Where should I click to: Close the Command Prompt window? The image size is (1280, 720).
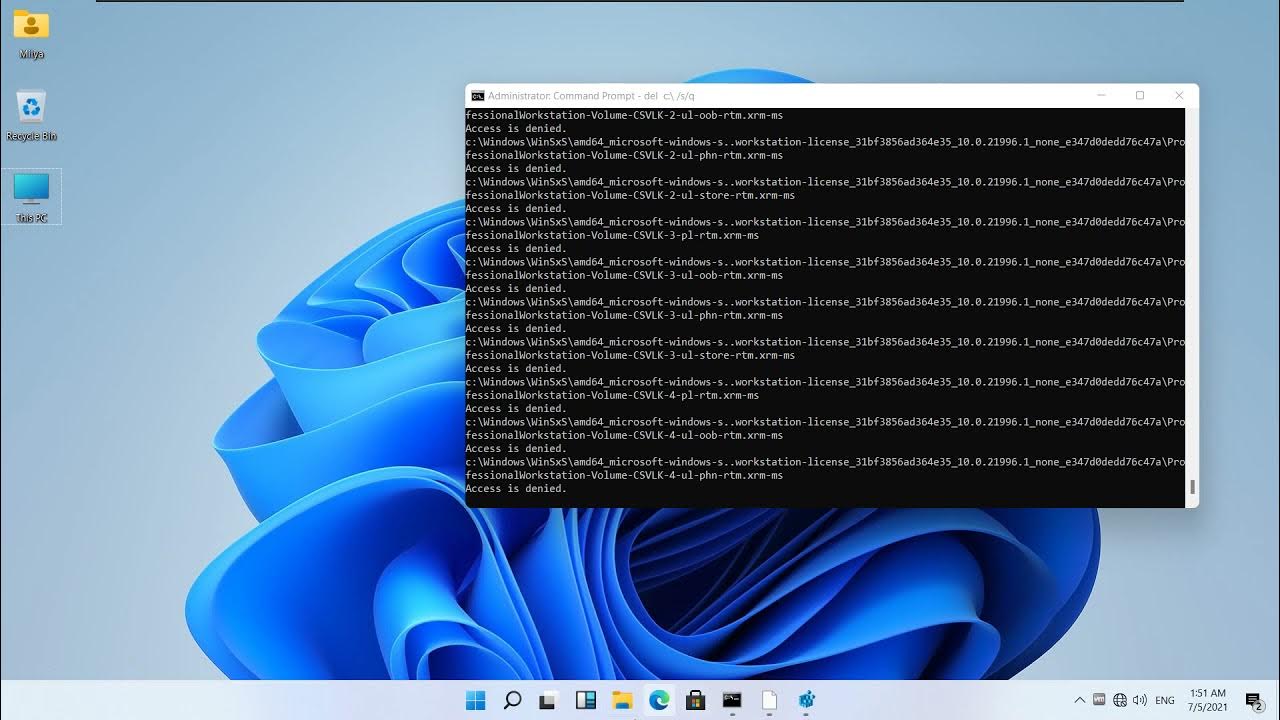point(1179,96)
